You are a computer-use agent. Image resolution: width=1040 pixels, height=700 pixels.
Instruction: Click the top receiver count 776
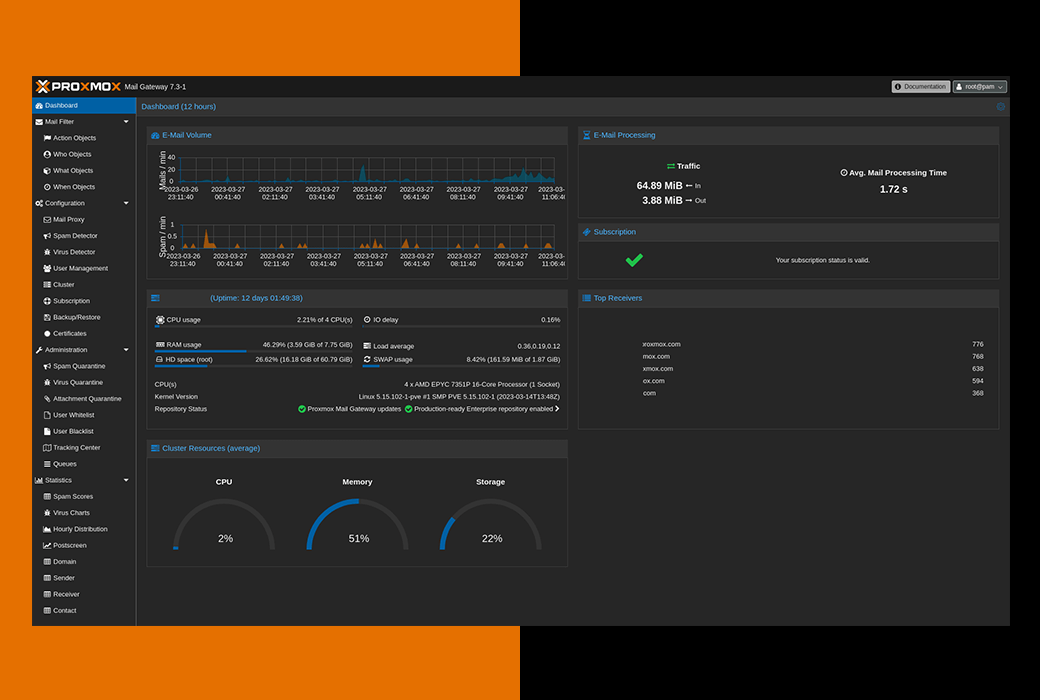(x=978, y=344)
